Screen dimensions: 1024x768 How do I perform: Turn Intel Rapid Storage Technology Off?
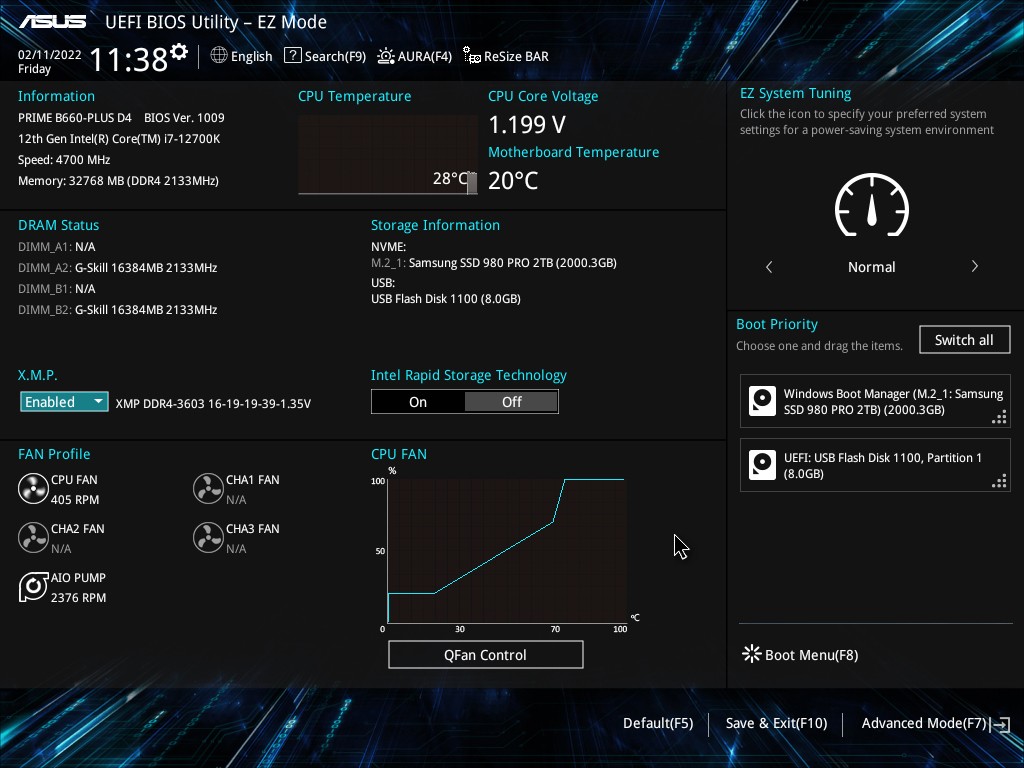tap(511, 402)
